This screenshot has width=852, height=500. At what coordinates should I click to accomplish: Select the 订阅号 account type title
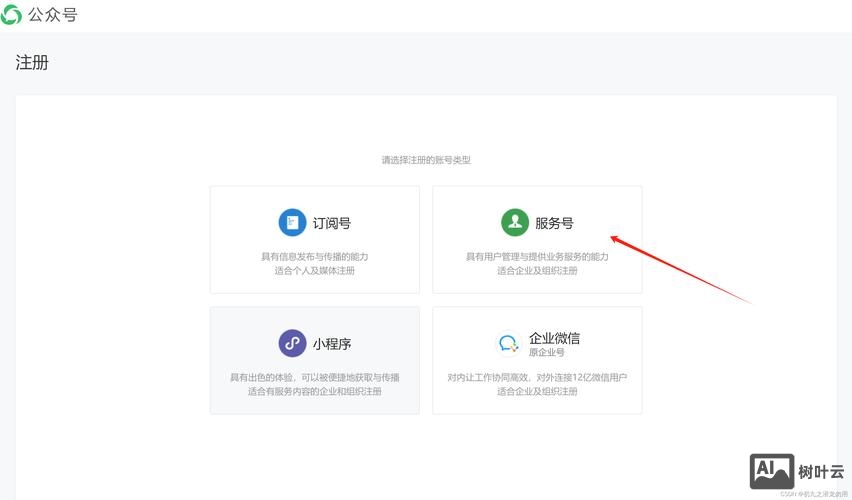pos(332,224)
